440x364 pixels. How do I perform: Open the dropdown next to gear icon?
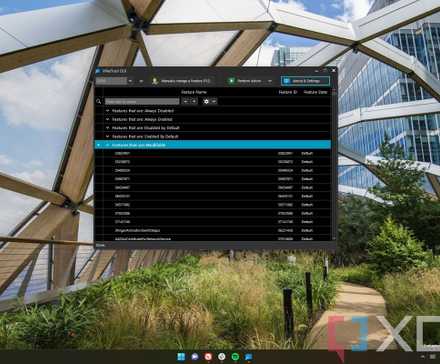(214, 101)
